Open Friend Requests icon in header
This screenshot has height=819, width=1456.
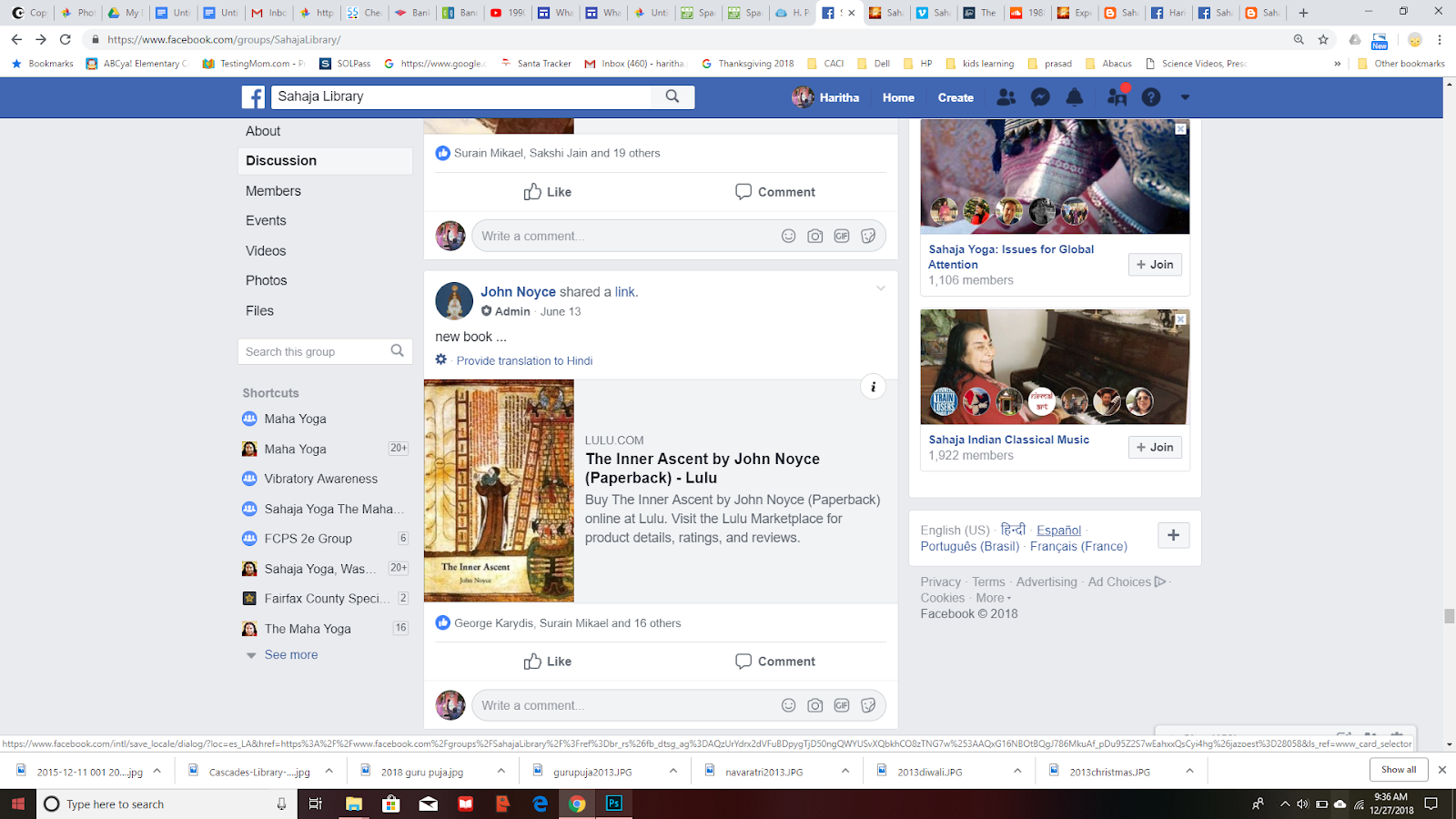[1006, 97]
